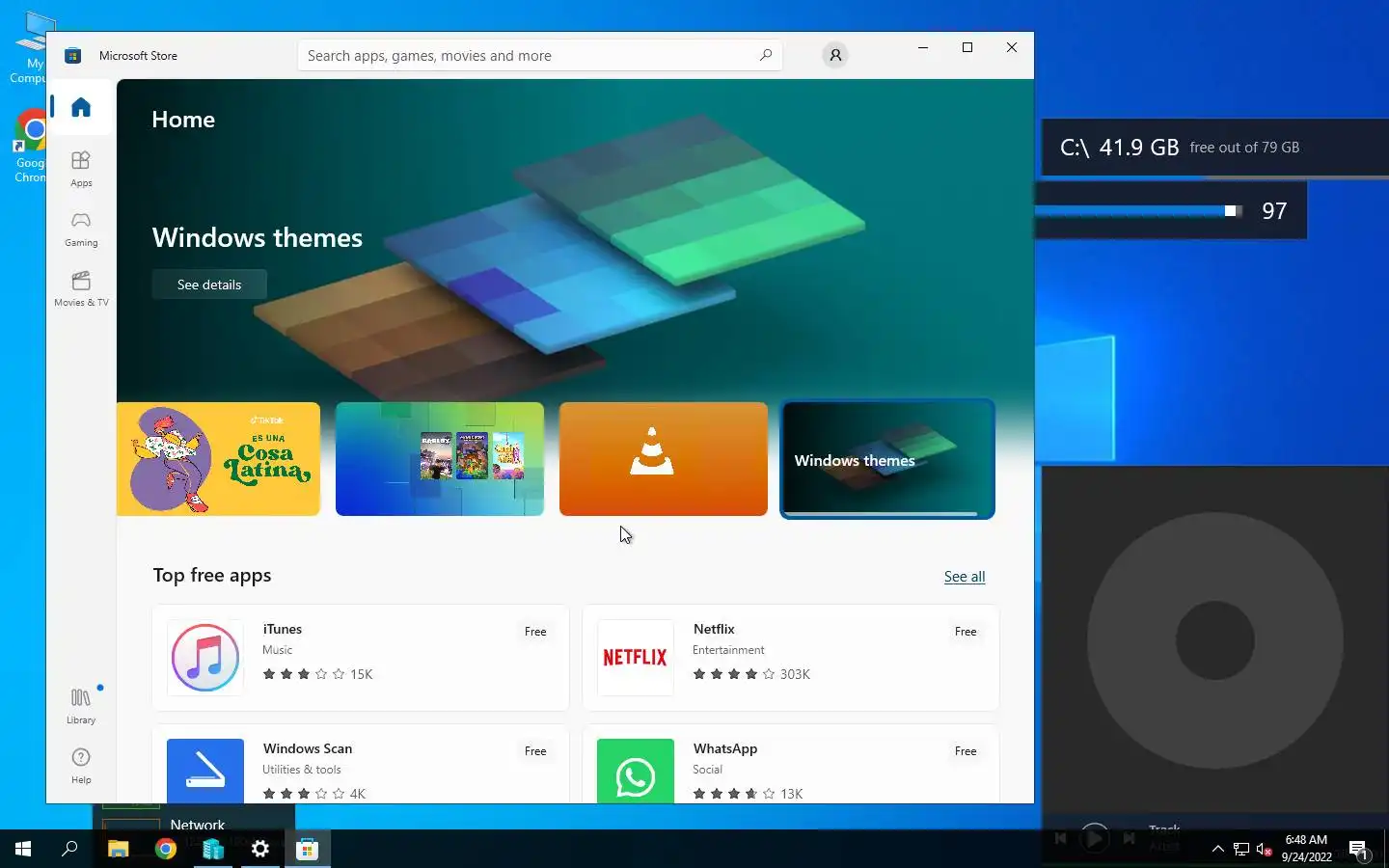Click the Free button for WhatsApp
The height and width of the screenshot is (868, 1389).
tap(966, 751)
